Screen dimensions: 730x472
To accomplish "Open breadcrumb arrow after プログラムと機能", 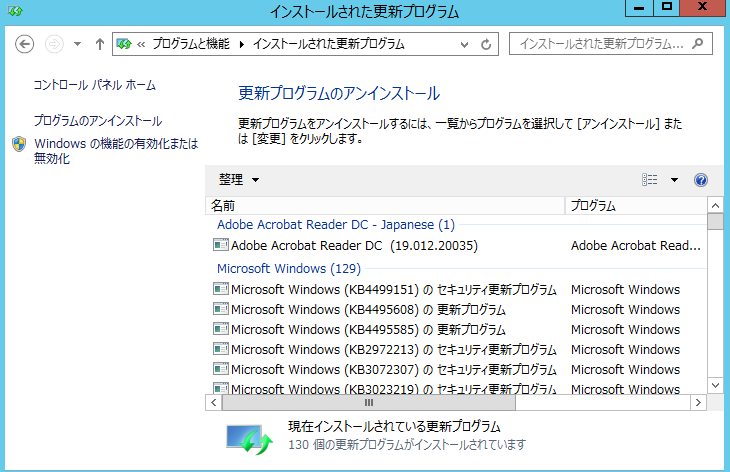I will pyautogui.click(x=242, y=45).
